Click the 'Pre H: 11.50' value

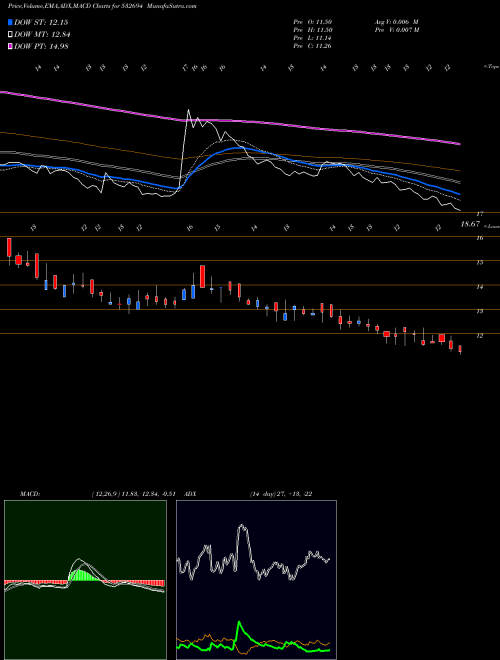click(313, 30)
